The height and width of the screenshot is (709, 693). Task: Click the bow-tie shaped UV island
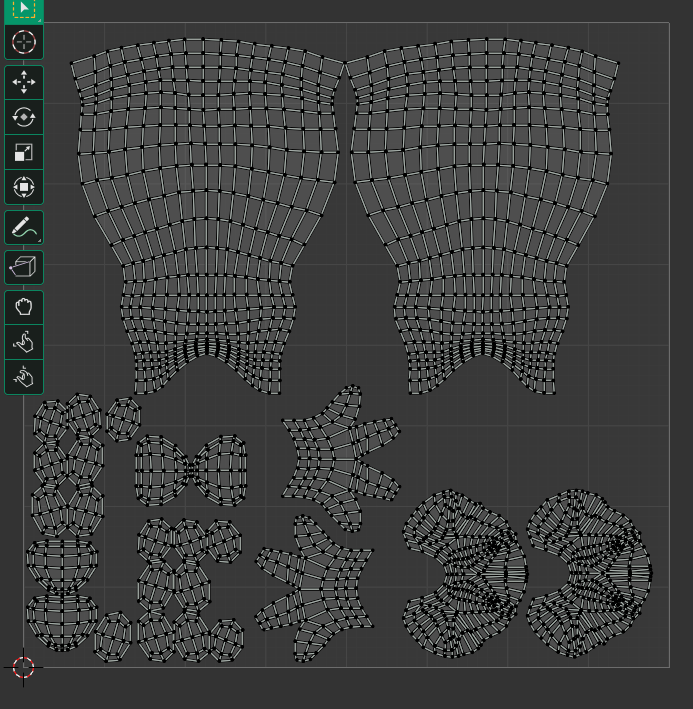tap(191, 470)
